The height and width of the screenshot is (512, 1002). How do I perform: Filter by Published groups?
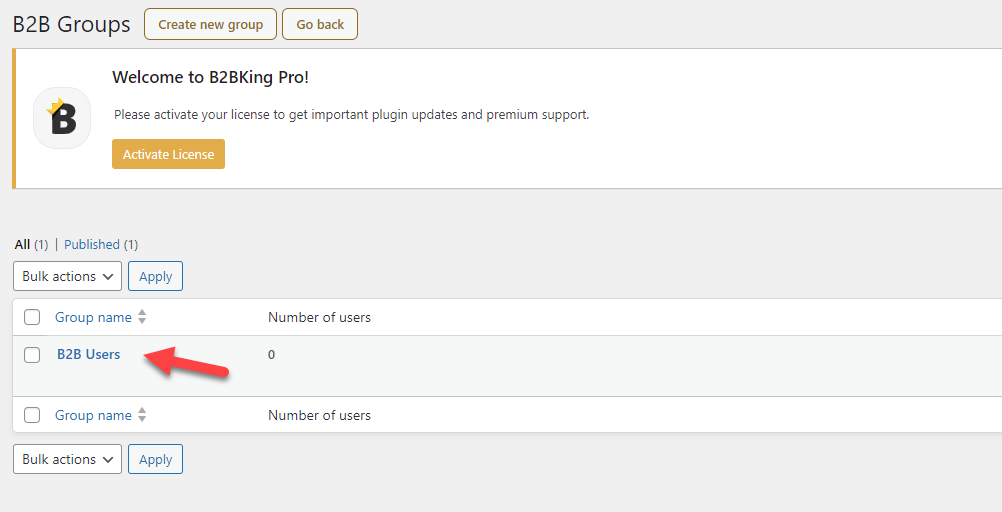[x=92, y=244]
